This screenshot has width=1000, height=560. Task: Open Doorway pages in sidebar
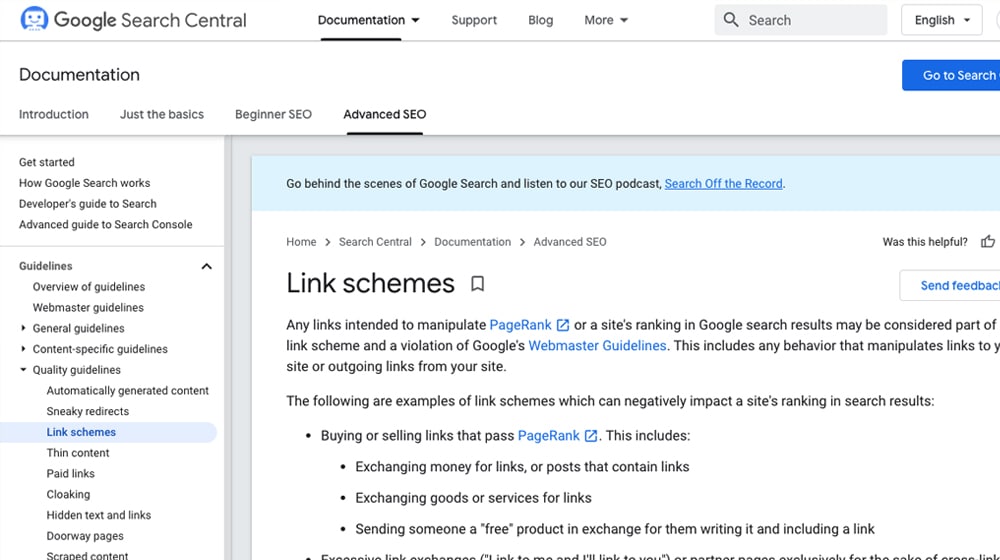point(85,536)
